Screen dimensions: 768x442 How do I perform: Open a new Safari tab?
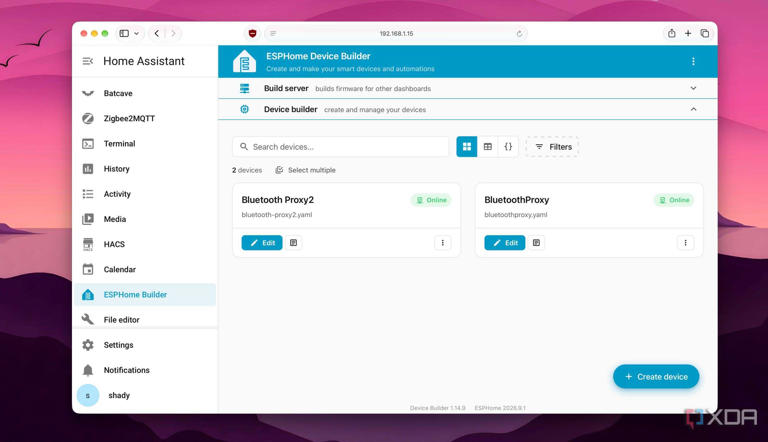pyautogui.click(x=688, y=33)
